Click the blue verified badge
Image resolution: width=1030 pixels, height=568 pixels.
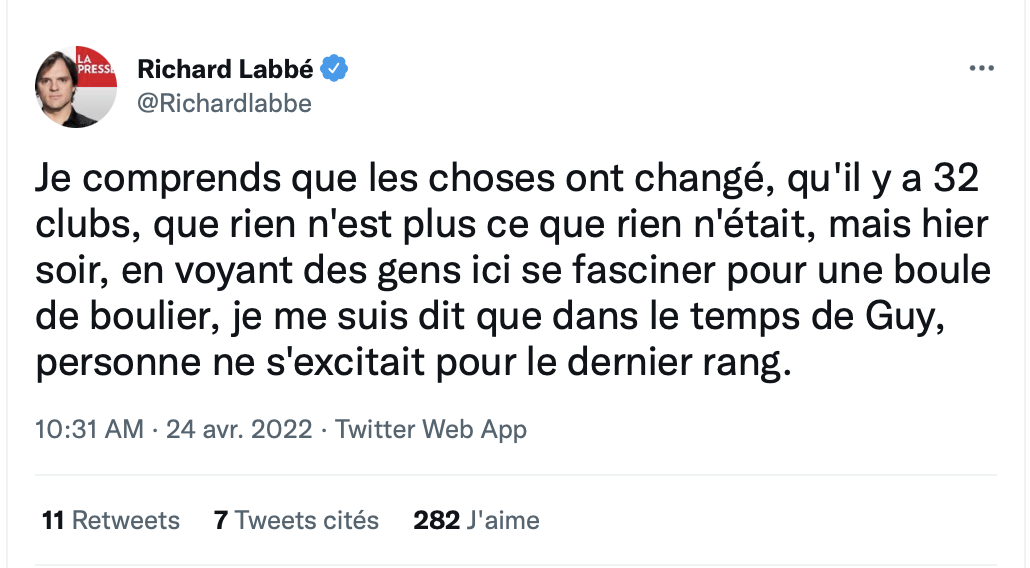(x=334, y=68)
